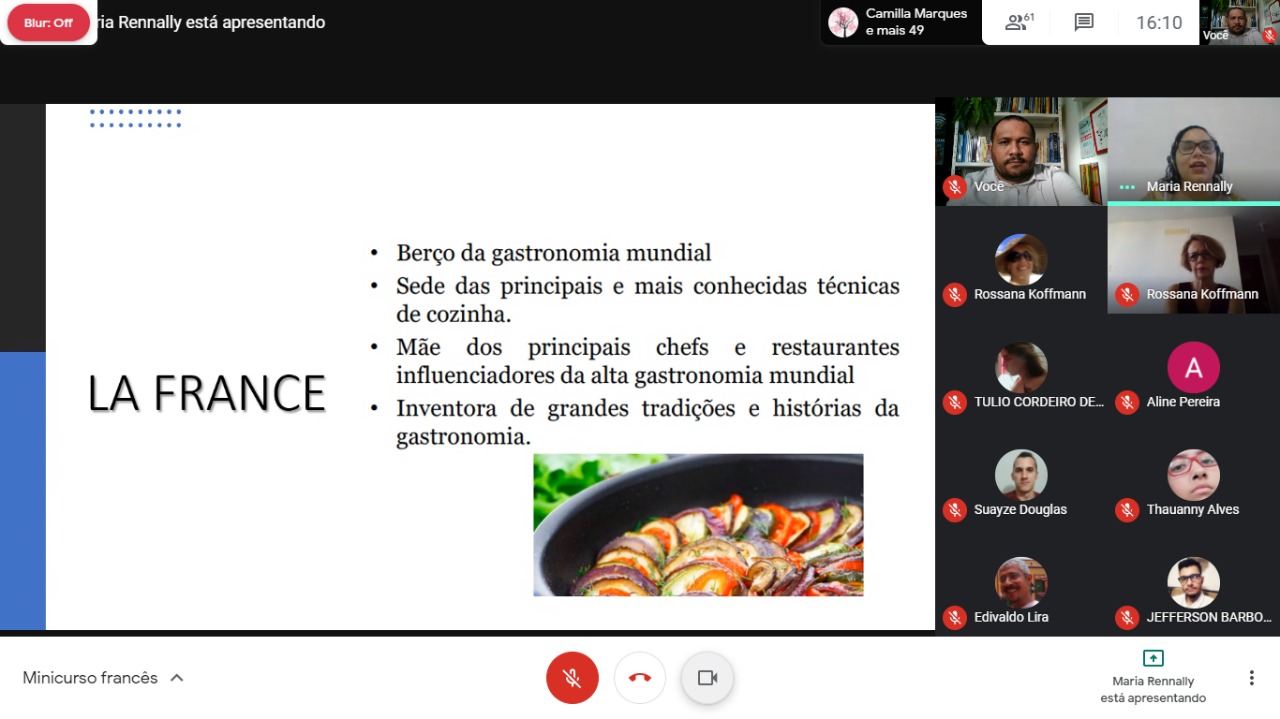Click the Você label on the top self-view
Screen dimensions: 1280x719
pos(1215,35)
